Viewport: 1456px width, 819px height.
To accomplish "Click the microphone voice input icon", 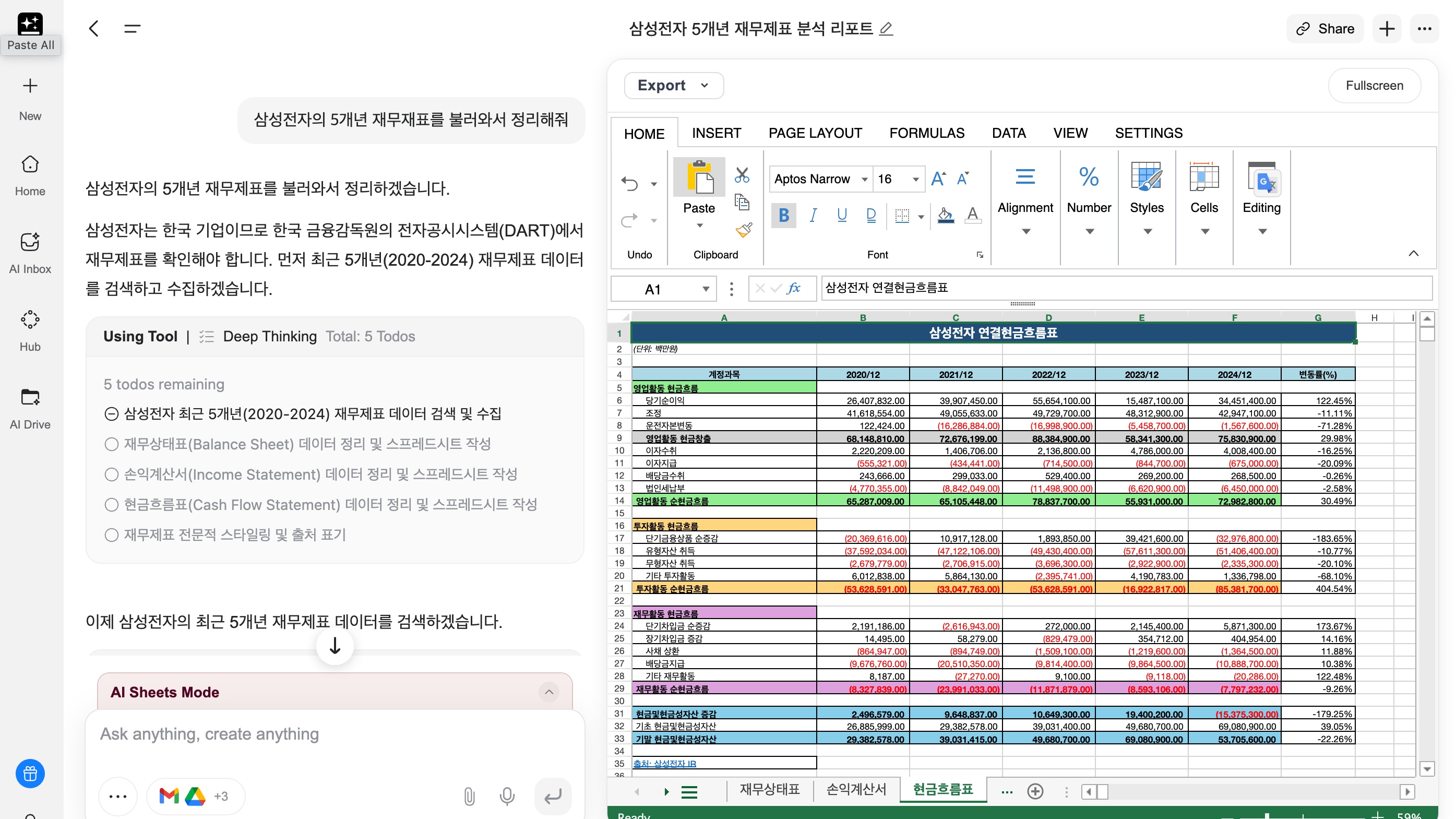I will tap(507, 796).
